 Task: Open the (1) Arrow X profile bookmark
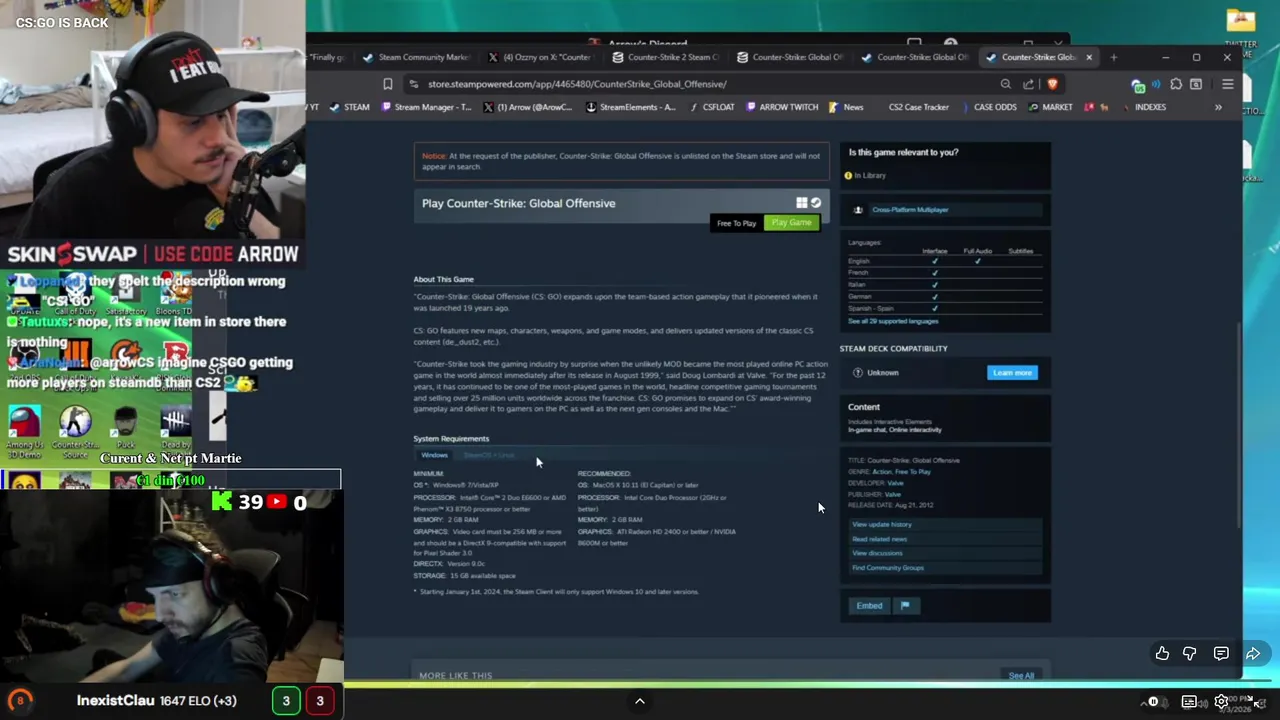tap(527, 107)
